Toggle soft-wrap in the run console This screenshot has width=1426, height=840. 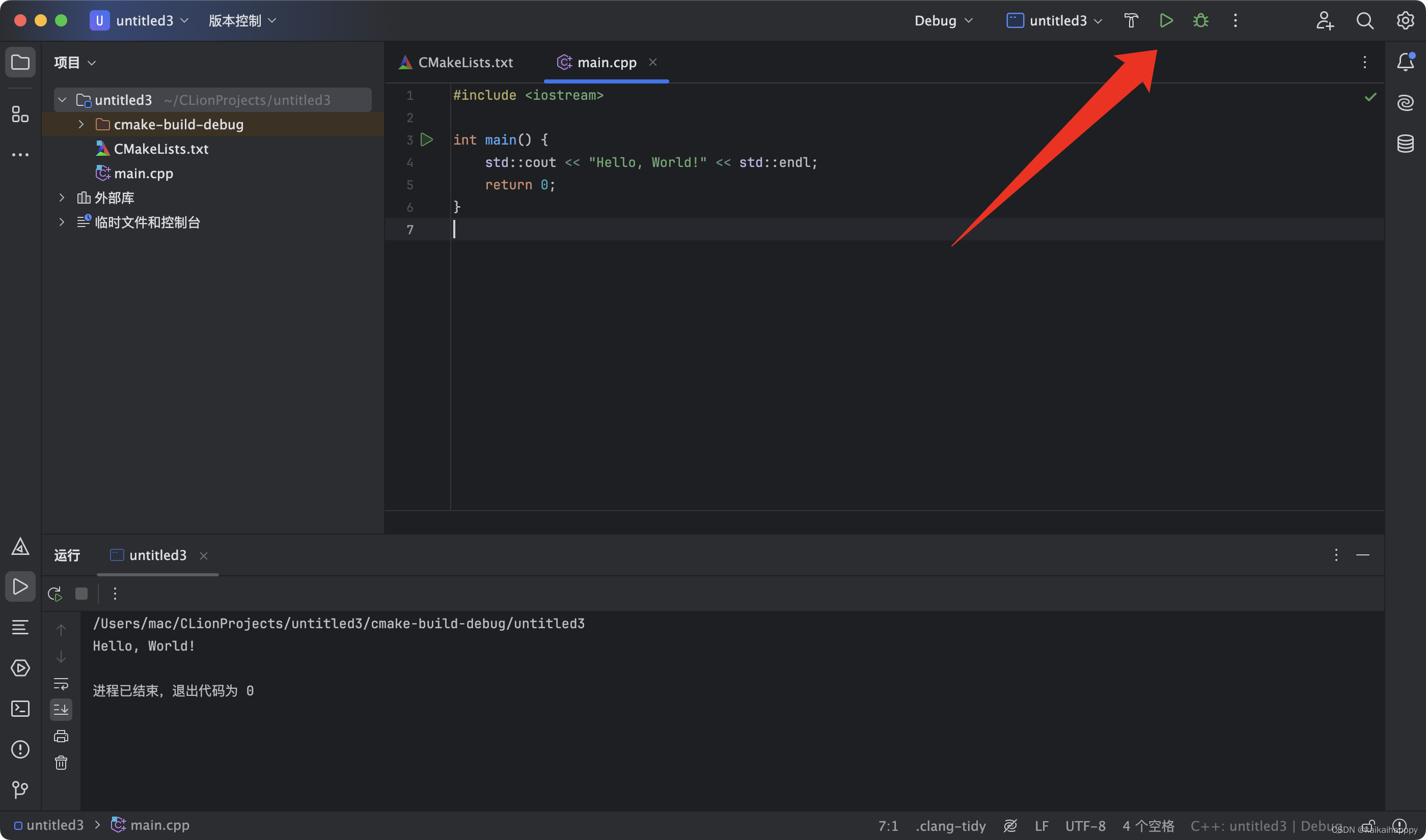(61, 684)
